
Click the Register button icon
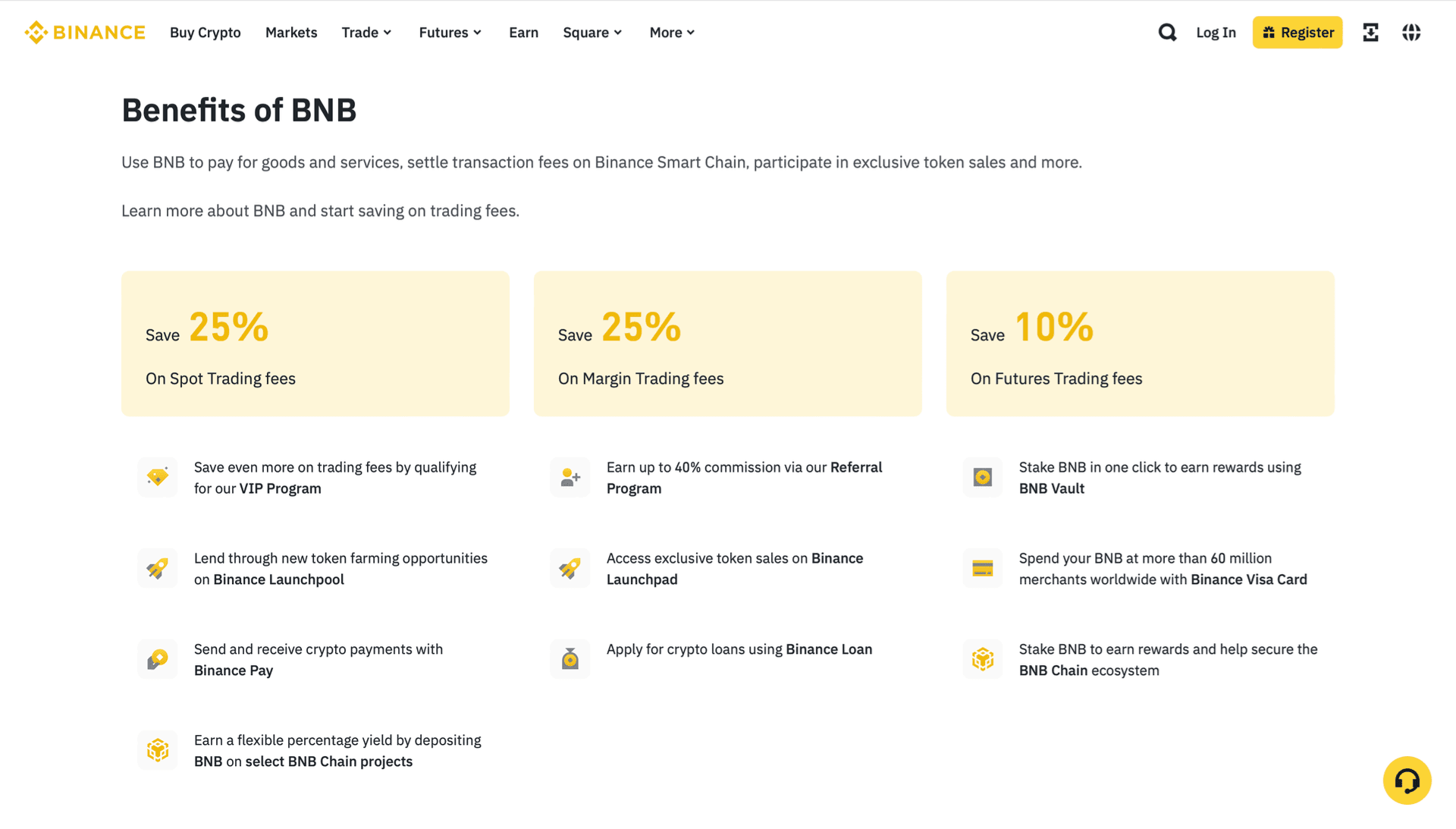[x=1270, y=32]
